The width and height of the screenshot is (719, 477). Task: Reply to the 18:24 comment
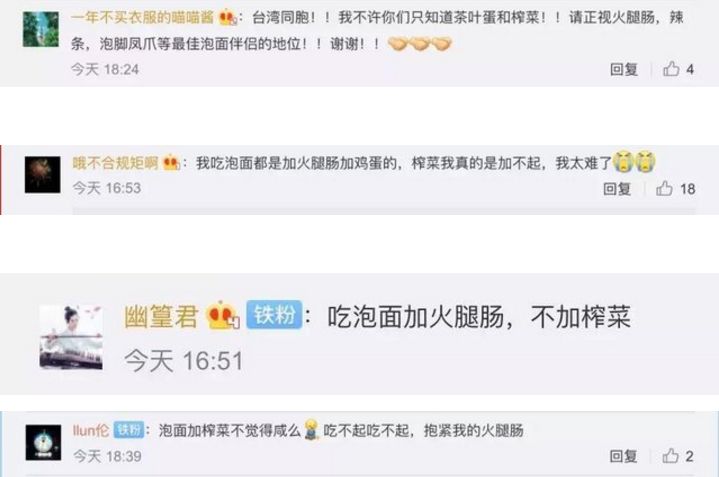pyautogui.click(x=624, y=69)
